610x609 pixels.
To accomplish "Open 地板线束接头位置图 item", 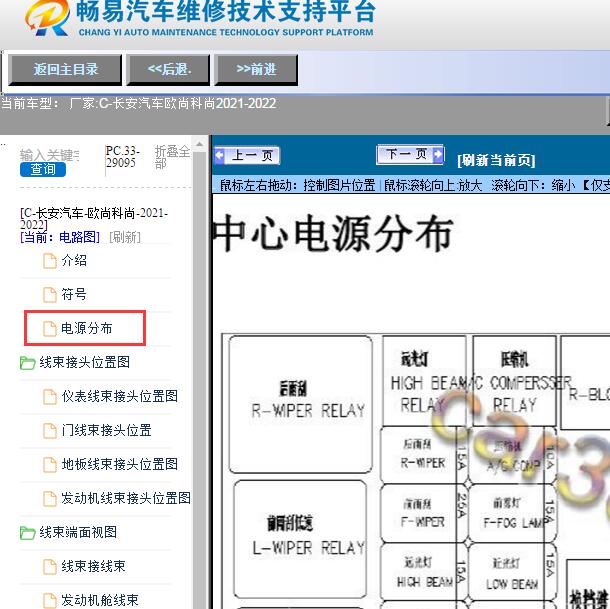I will pos(119,464).
